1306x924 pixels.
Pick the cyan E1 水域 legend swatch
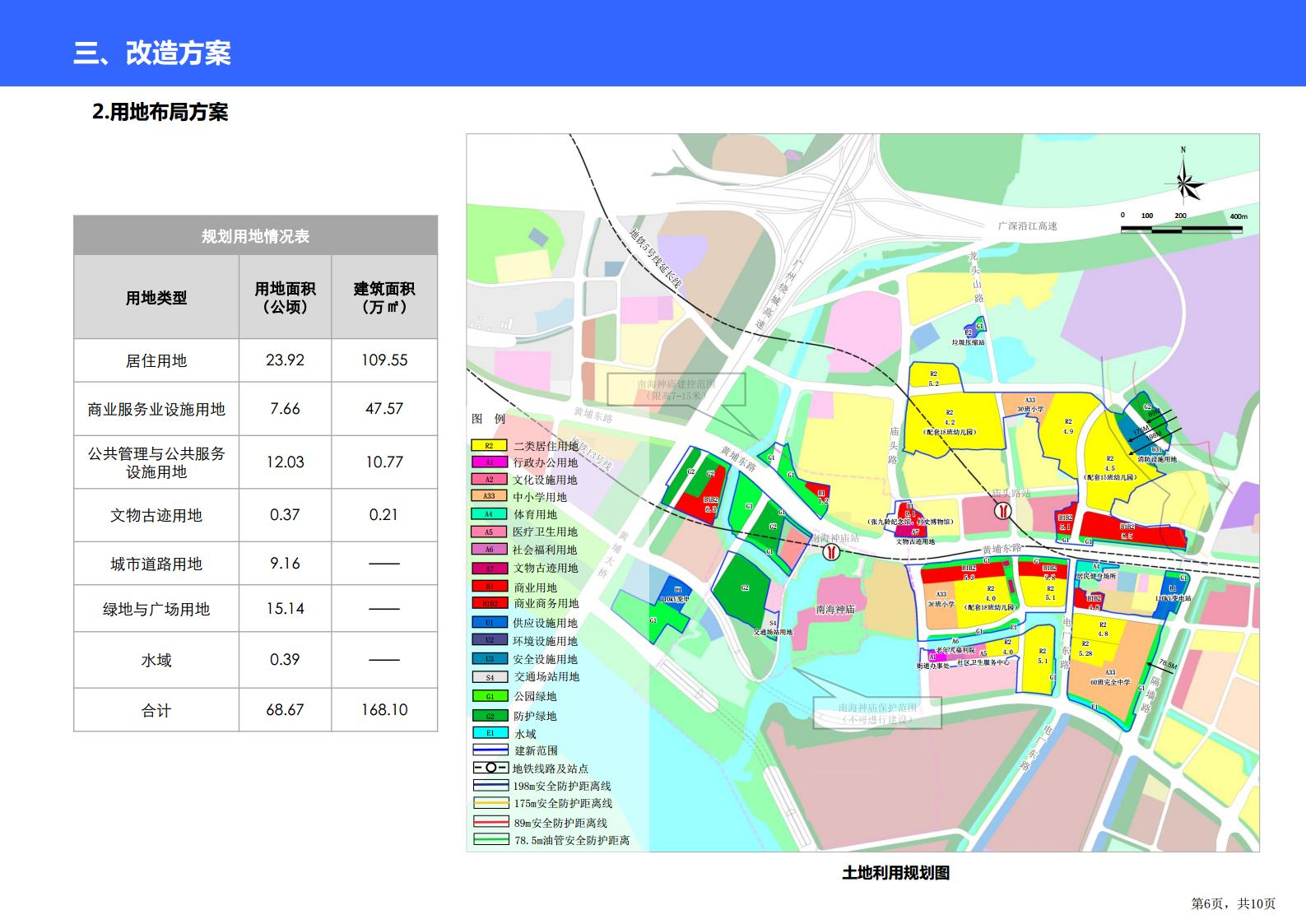[x=489, y=732]
